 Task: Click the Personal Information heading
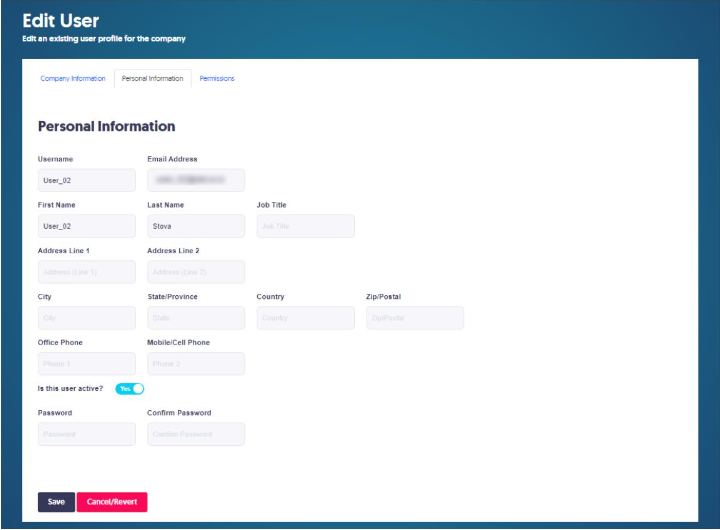[x=107, y=126]
